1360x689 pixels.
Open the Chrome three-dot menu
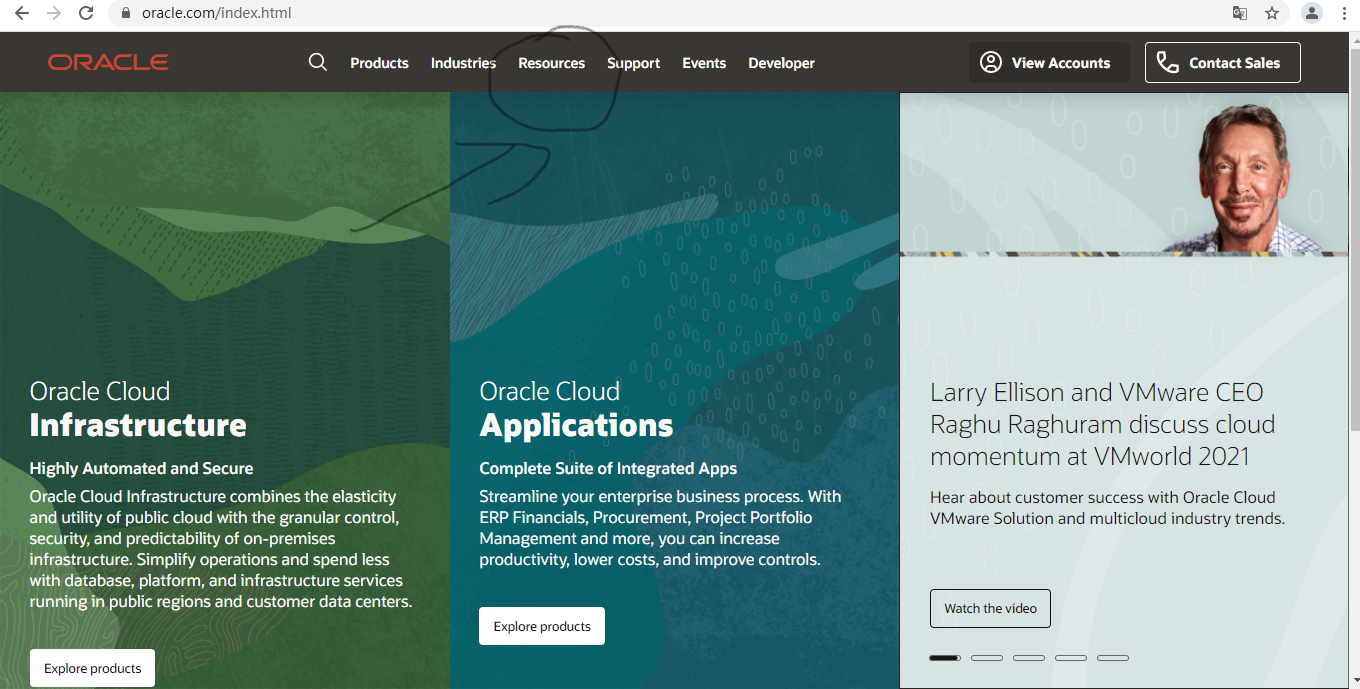pos(1344,13)
